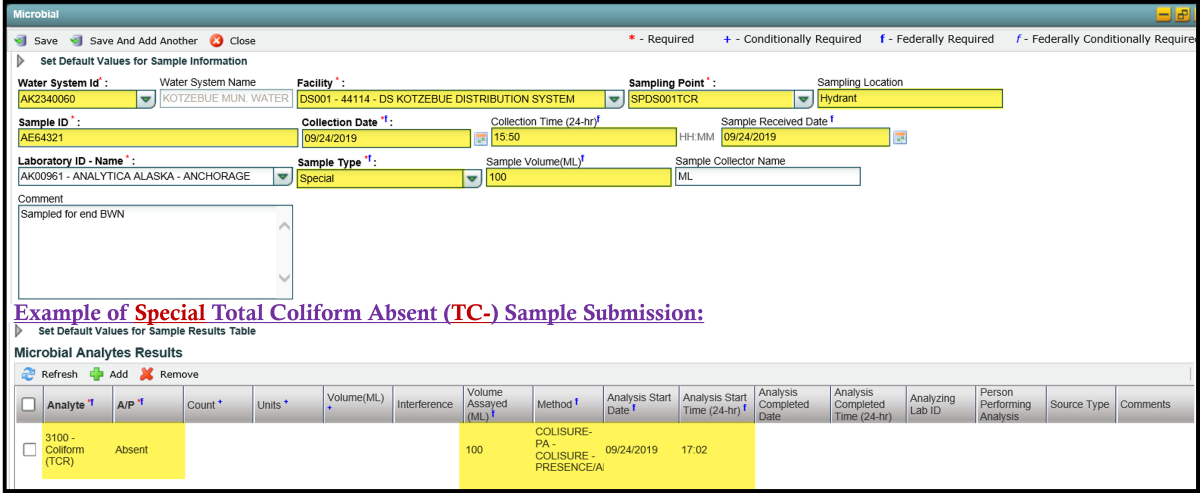1200x493 pixels.
Task: Open the Sample Type dropdown
Action: [472, 178]
